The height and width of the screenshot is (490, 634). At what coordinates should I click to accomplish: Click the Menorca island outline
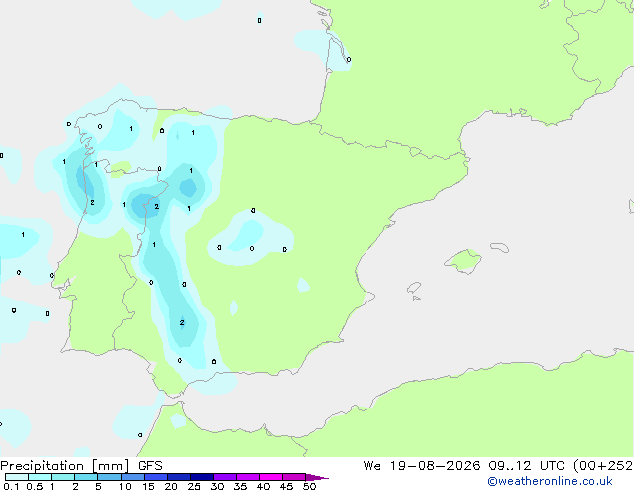pos(500,247)
